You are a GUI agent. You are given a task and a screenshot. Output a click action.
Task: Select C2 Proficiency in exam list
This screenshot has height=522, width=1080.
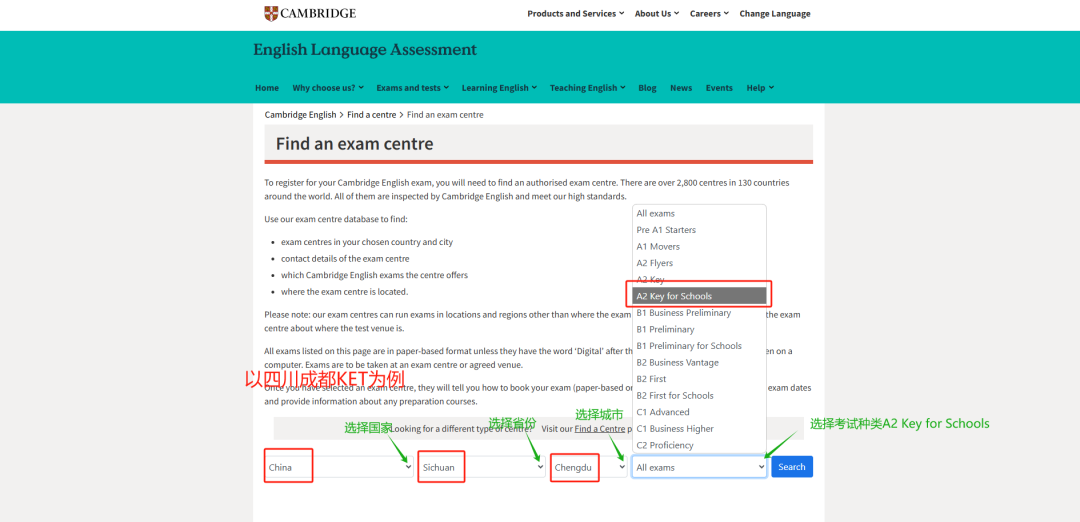point(665,445)
